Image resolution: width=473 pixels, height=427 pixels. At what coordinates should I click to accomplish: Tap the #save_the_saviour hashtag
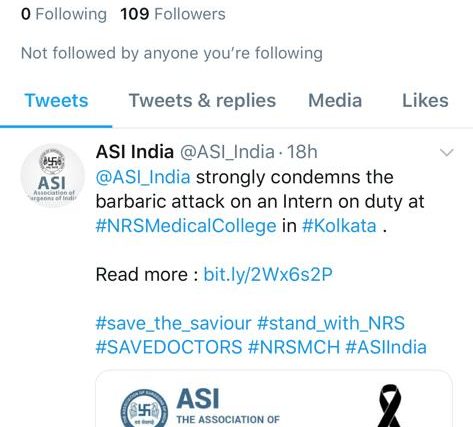pos(173,323)
